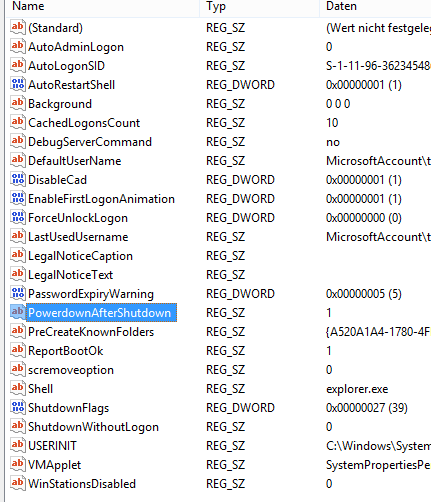The width and height of the screenshot is (431, 502).
Task: Select the VMApplet entry name
Action: pos(55,465)
